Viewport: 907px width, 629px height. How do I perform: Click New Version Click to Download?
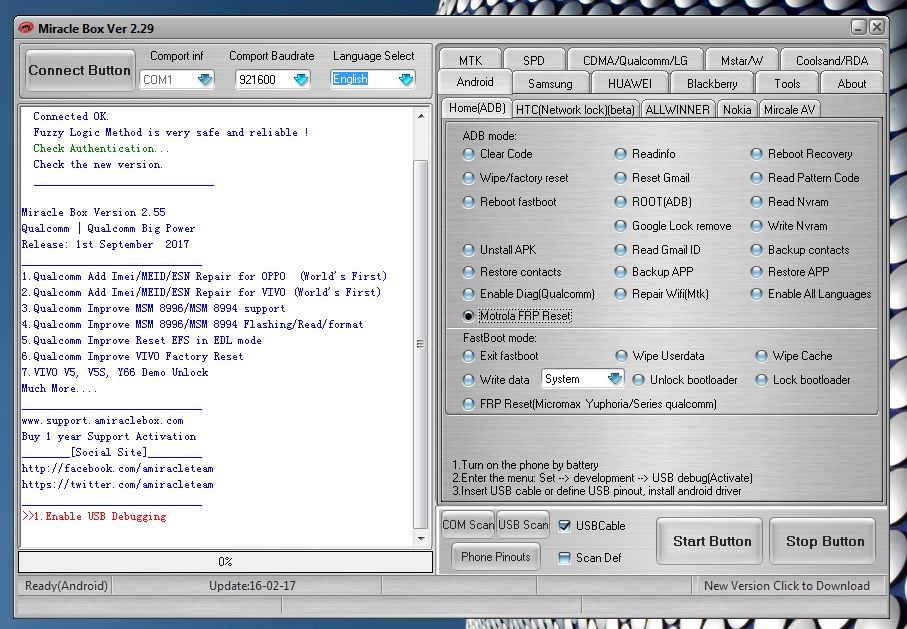(x=786, y=586)
